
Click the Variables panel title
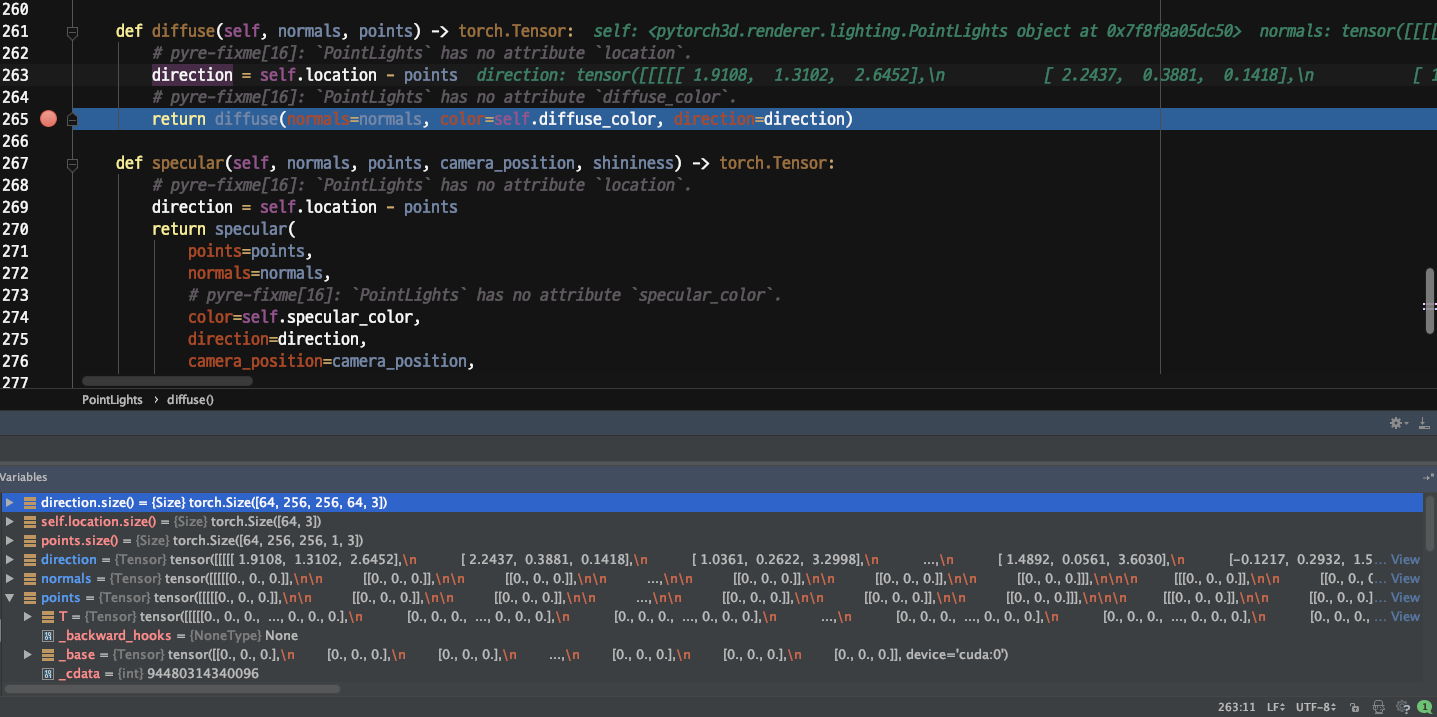click(x=24, y=478)
